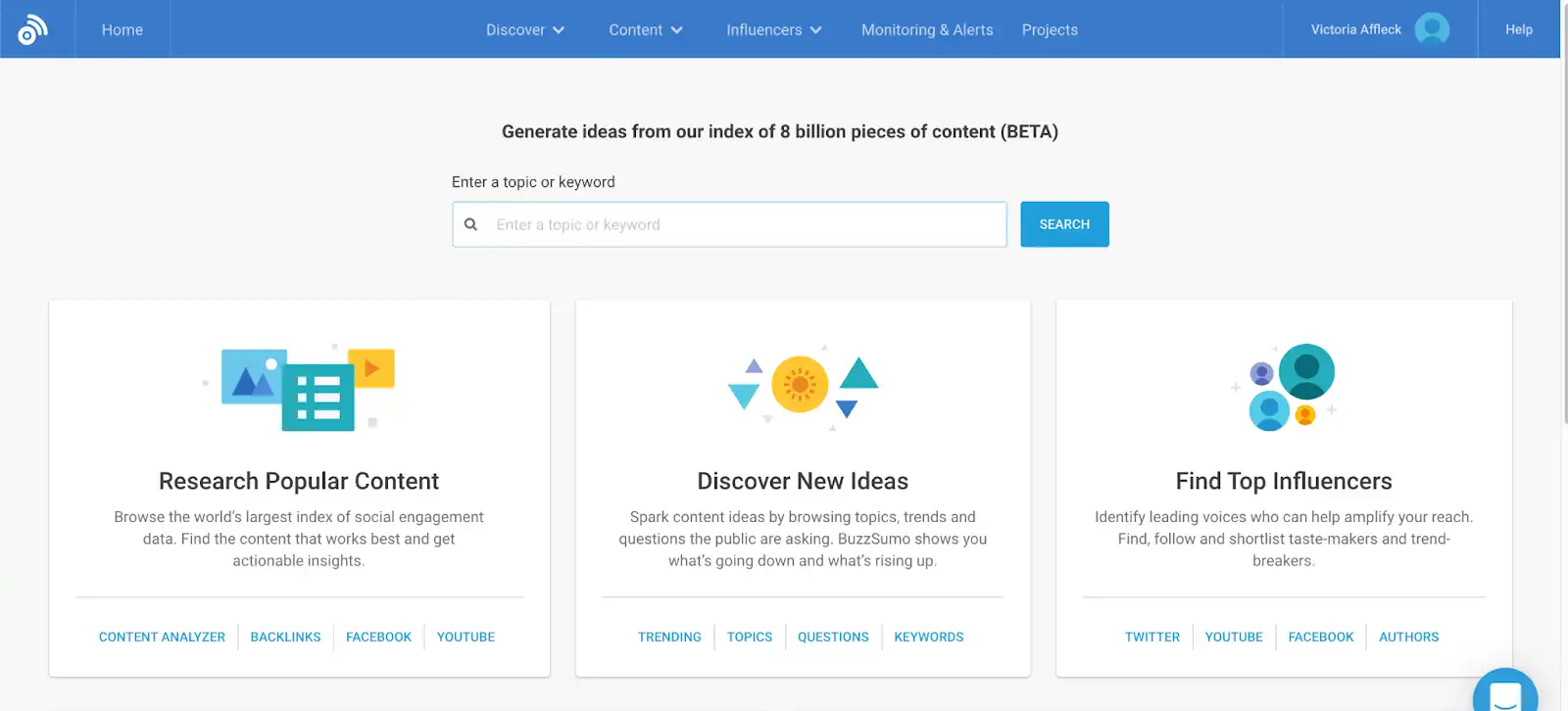Screen dimensions: 1568x711
Task: Open FACEBOOK under Research Popular Content
Action: tap(378, 637)
